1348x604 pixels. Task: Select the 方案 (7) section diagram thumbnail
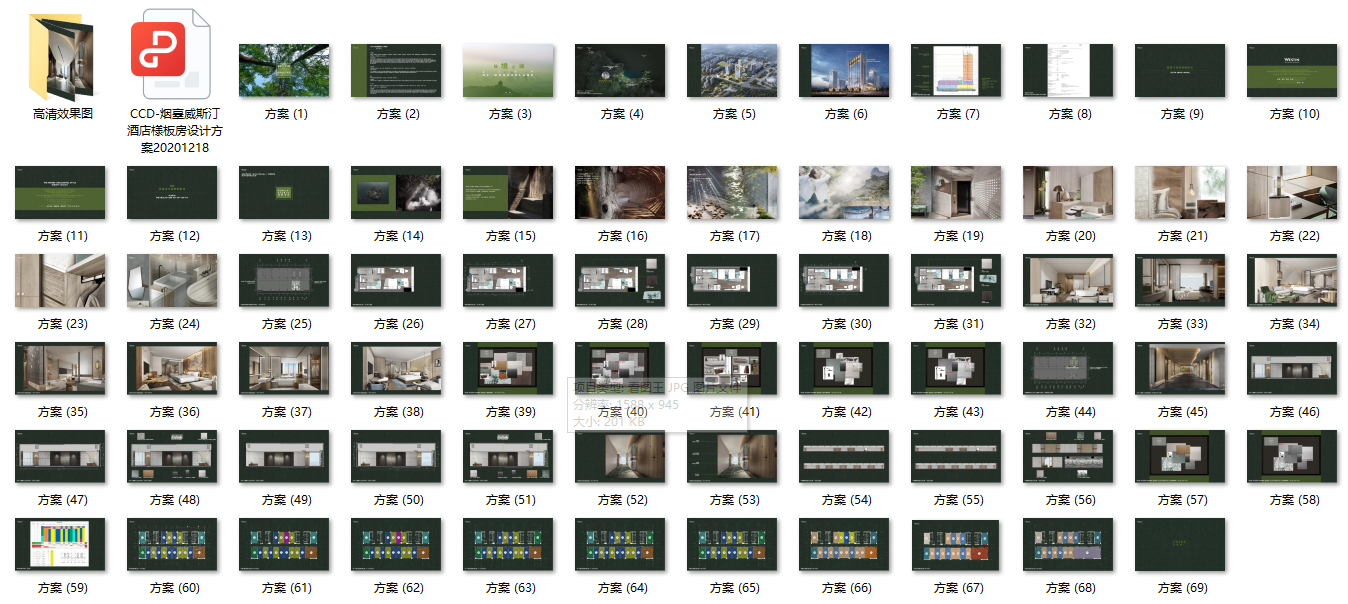(x=956, y=70)
